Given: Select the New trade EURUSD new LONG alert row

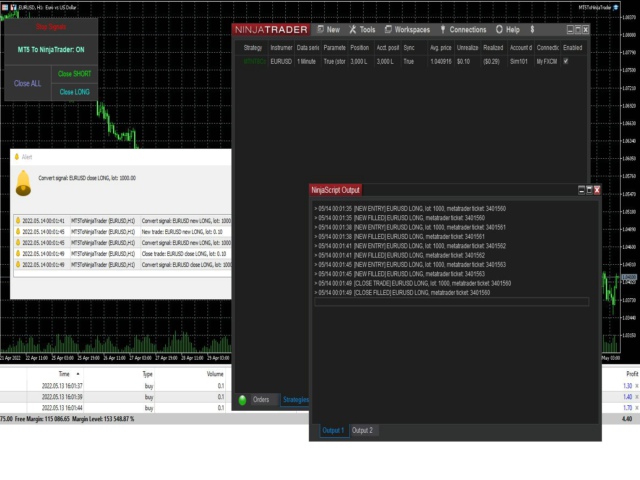Looking at the screenshot, I should click(x=122, y=232).
